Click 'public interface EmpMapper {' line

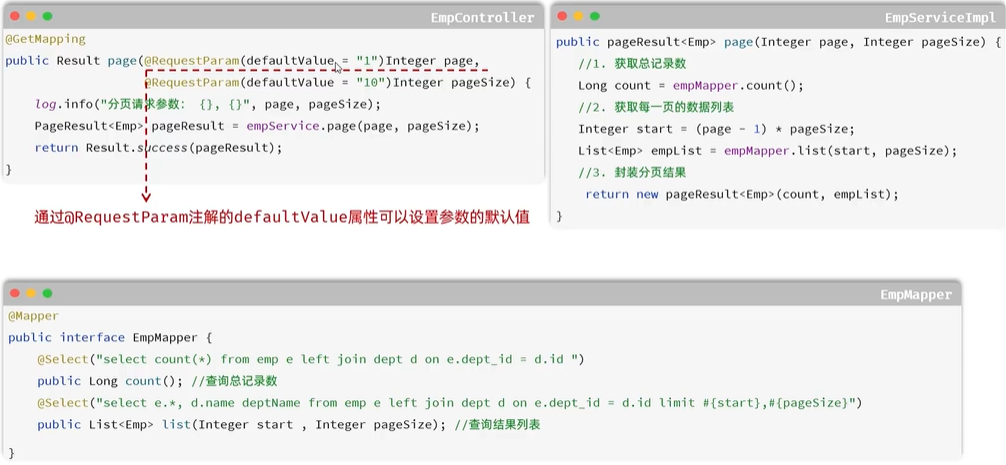pos(110,338)
